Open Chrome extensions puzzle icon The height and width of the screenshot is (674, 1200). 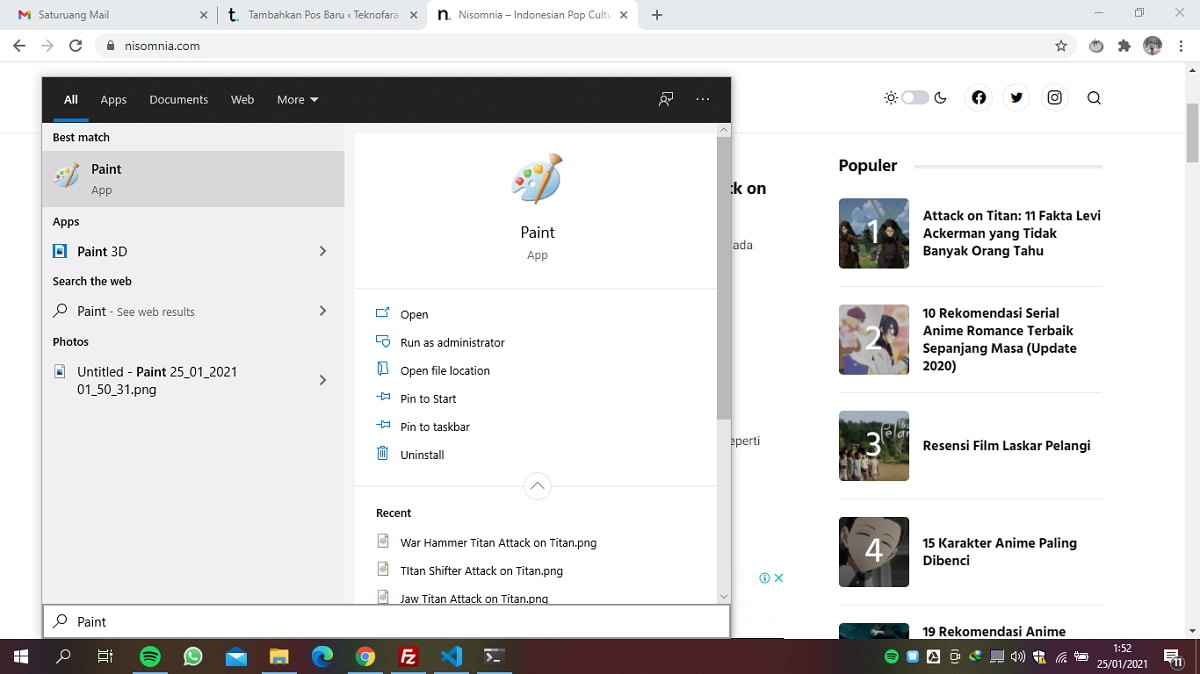(x=1124, y=46)
